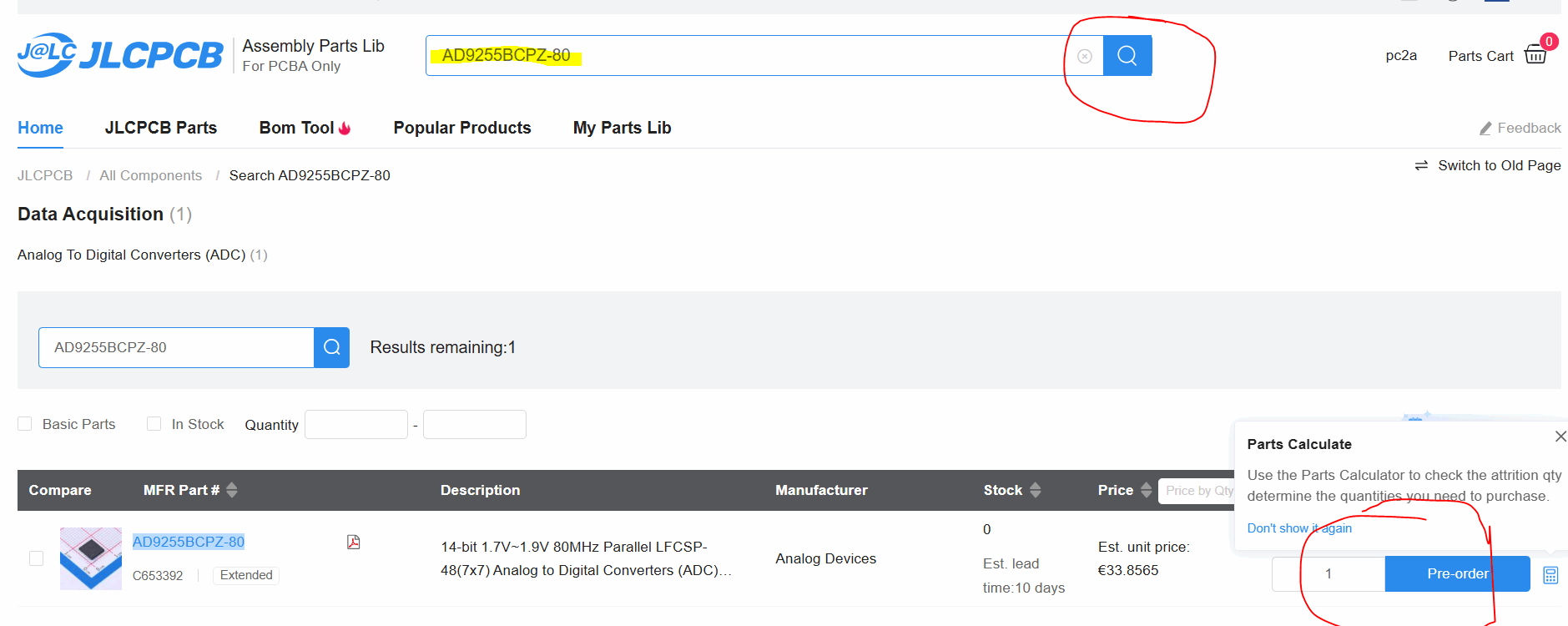The width and height of the screenshot is (1568, 626).
Task: Sort the Stock column arrows
Action: pos(1036,490)
